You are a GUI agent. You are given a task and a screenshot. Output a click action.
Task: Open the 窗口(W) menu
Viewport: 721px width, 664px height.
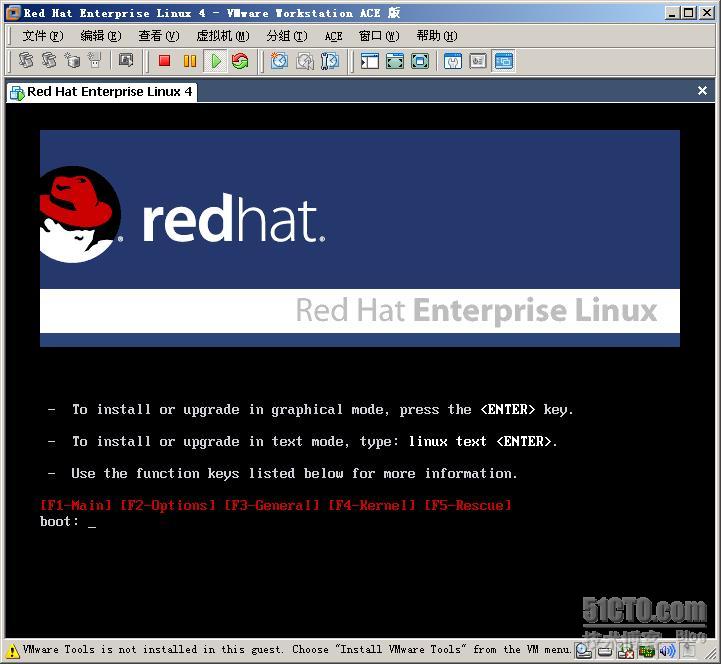[379, 36]
